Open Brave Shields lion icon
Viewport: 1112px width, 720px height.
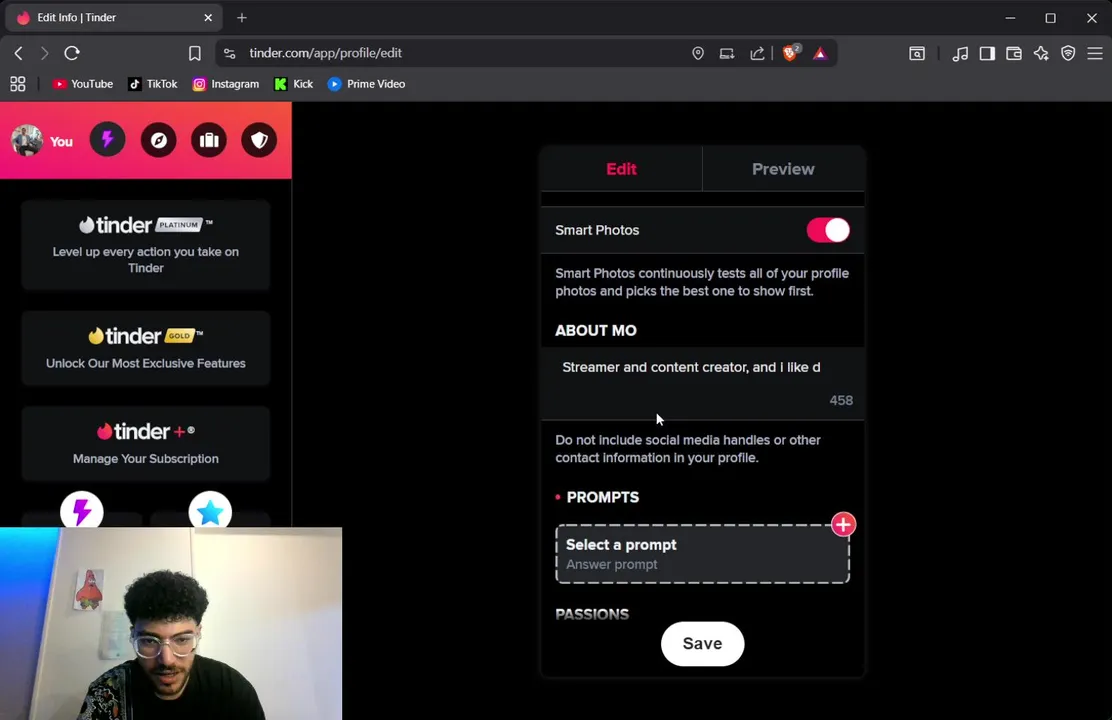pyautogui.click(x=790, y=52)
